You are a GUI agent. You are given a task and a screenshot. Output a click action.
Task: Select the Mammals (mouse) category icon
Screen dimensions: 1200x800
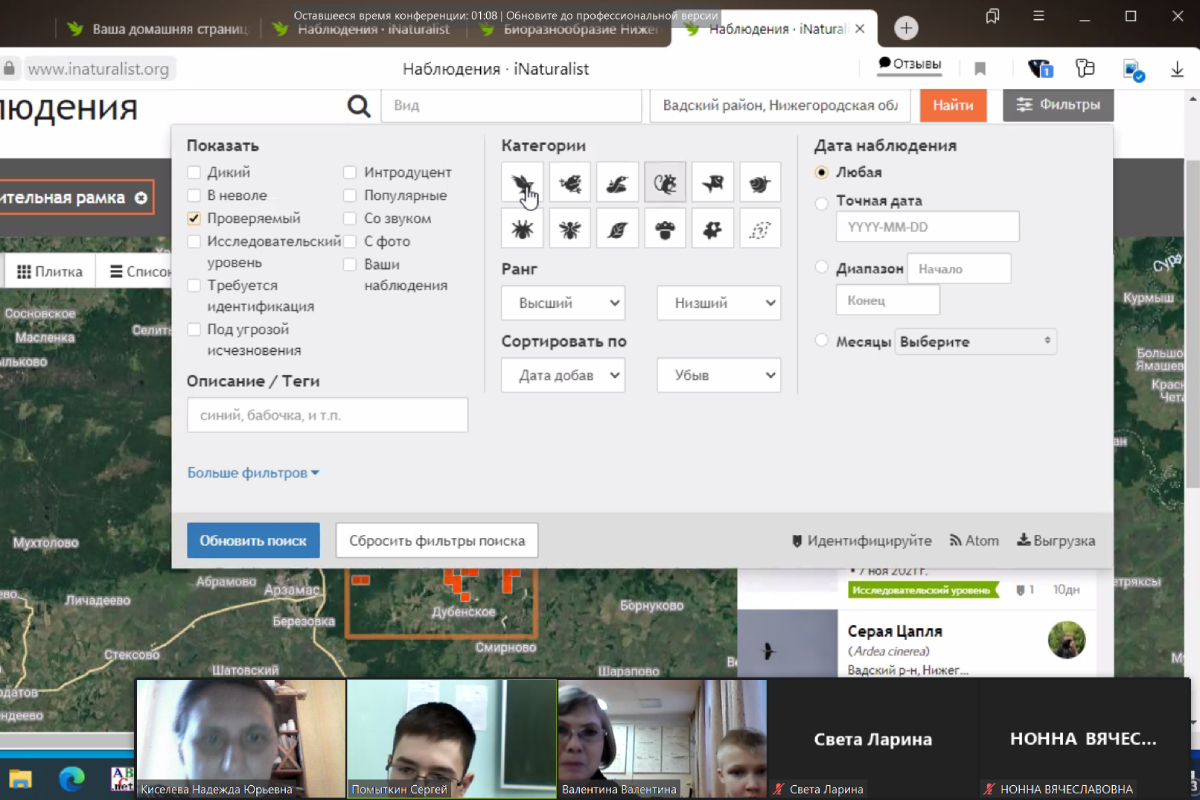pyautogui.click(x=665, y=182)
